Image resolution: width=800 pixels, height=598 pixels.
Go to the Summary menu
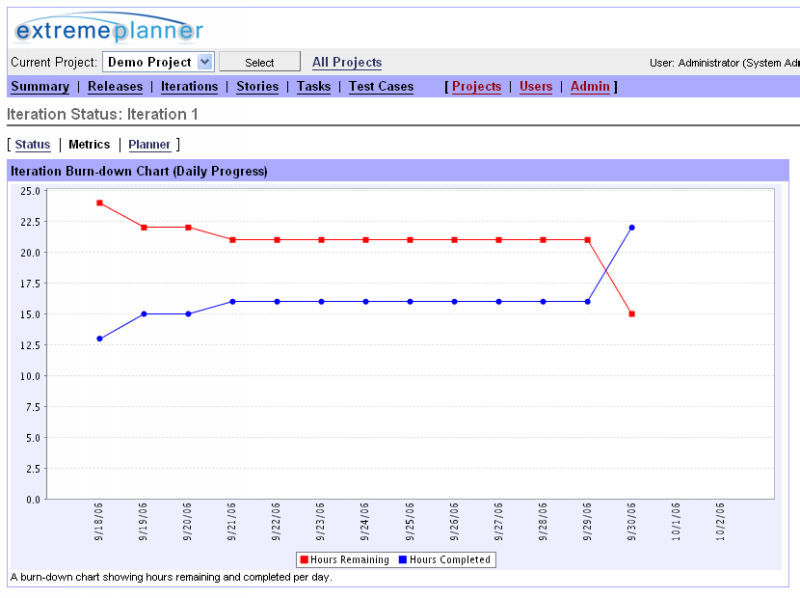[40, 87]
